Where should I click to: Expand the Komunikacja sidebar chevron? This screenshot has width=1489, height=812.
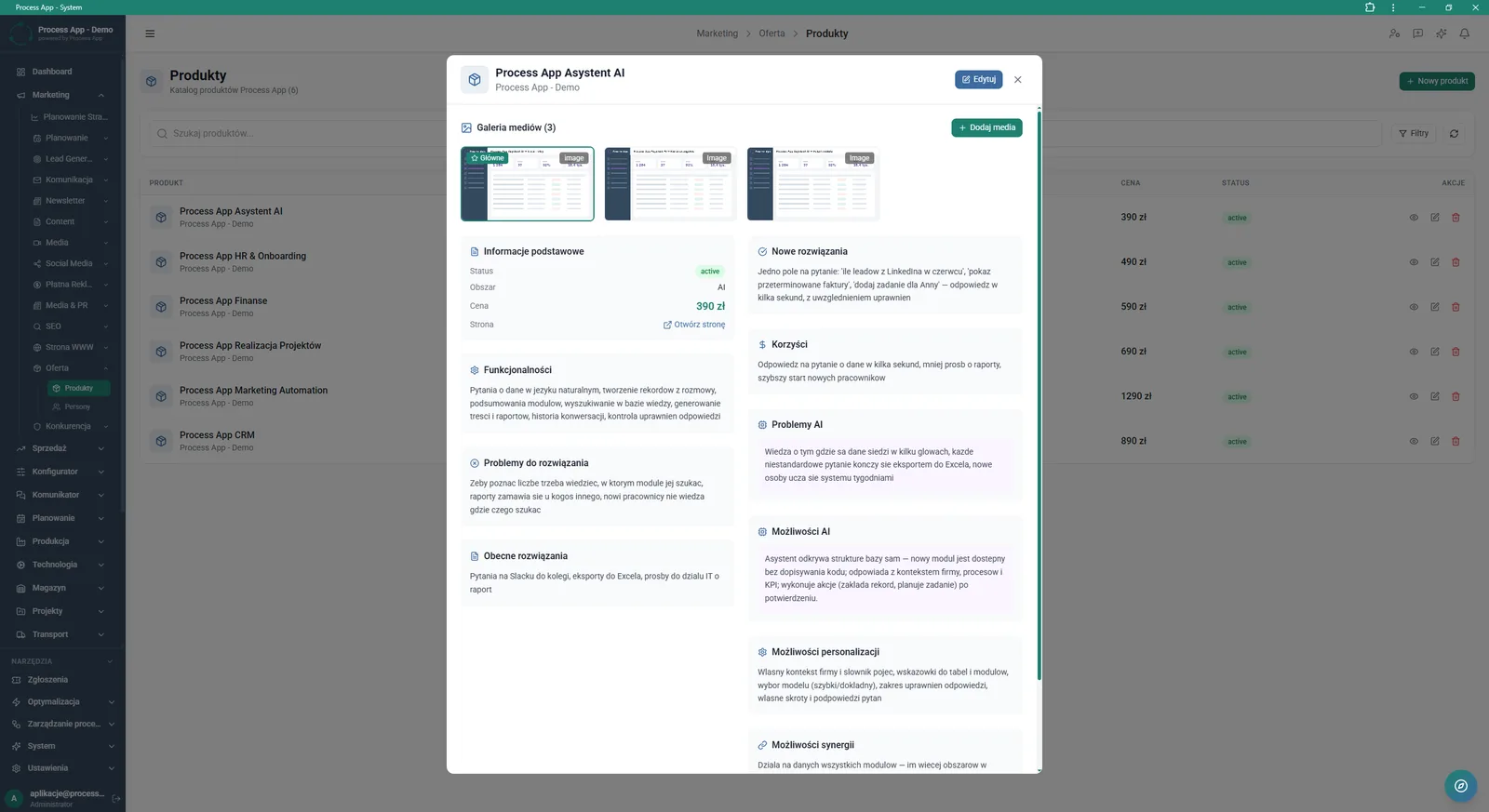coord(105,180)
